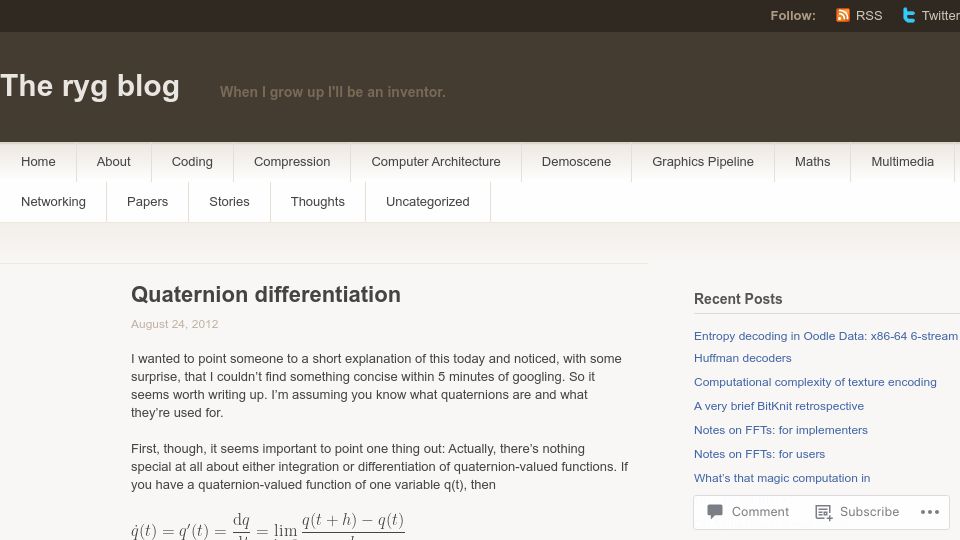Open the Home menu item
The height and width of the screenshot is (540, 960).
coord(38,162)
